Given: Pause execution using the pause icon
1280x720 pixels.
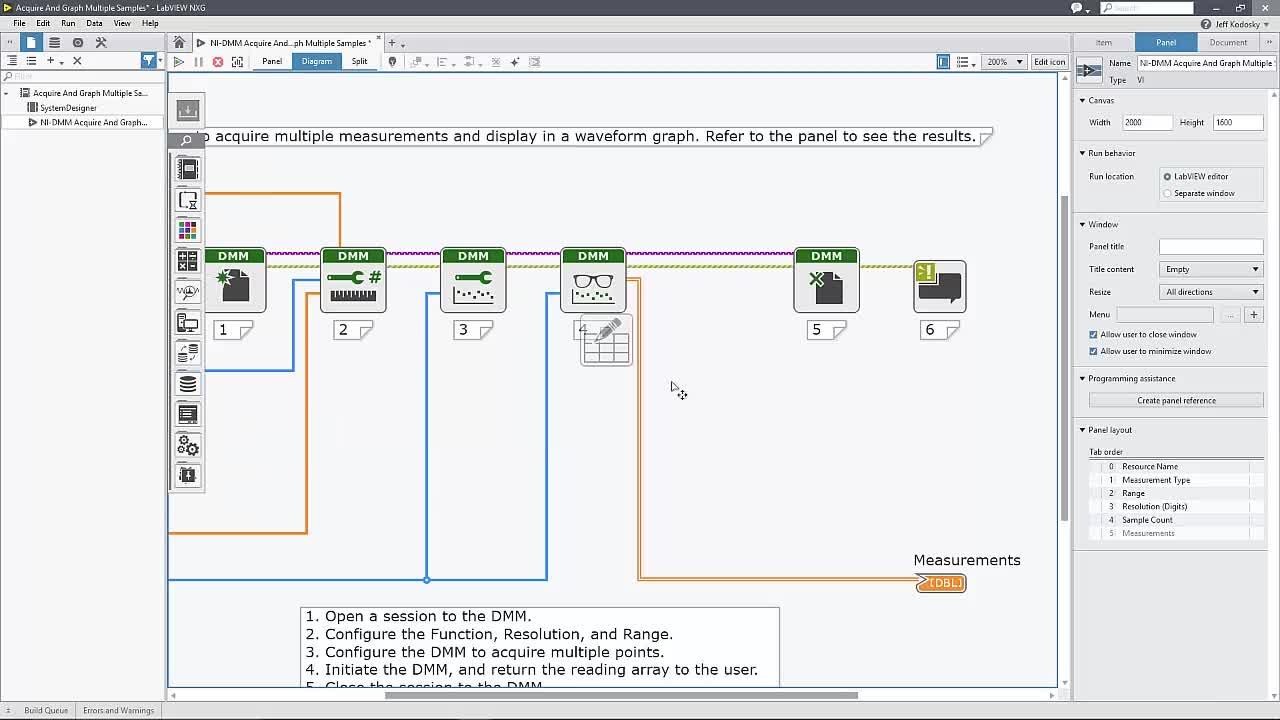Looking at the screenshot, I should pyautogui.click(x=198, y=62).
